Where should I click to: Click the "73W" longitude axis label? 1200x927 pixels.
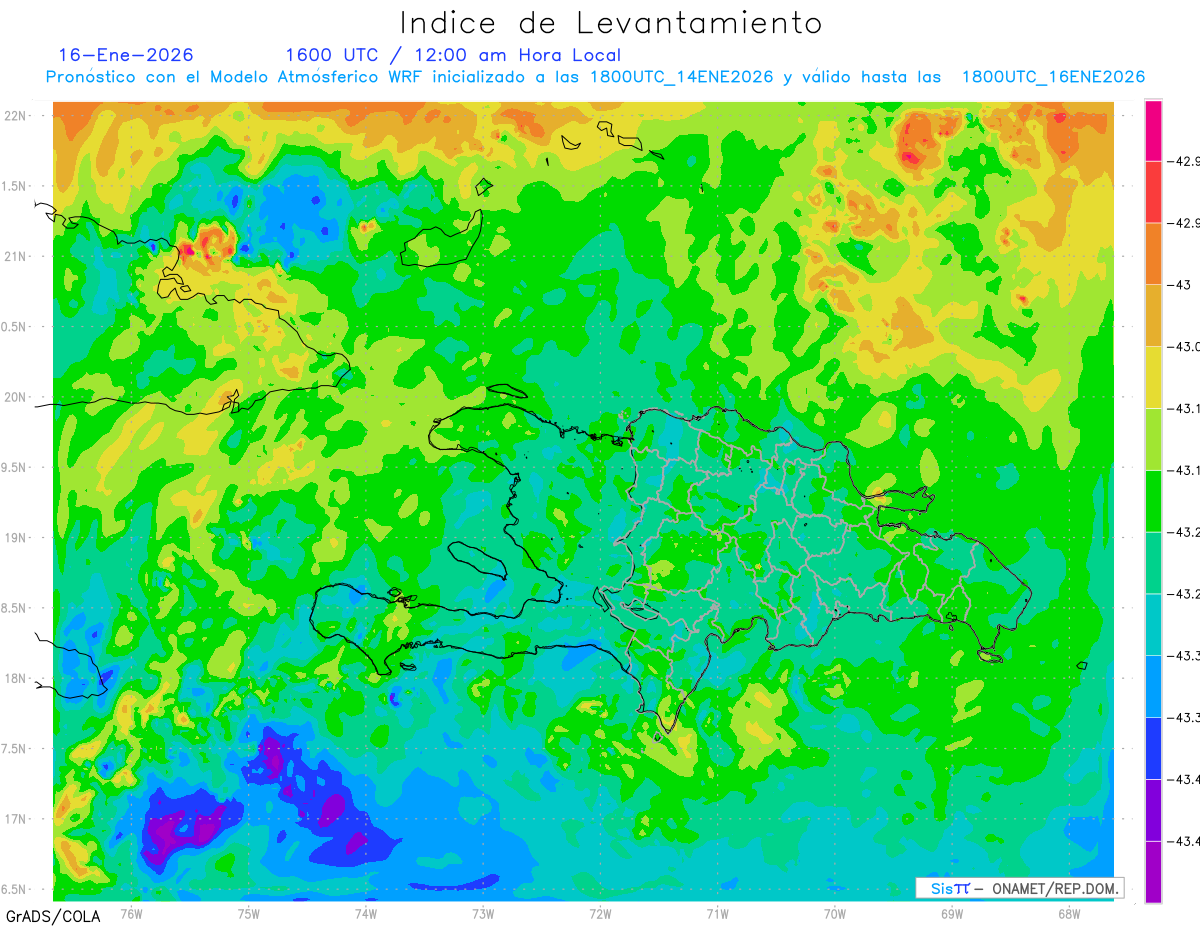483,913
